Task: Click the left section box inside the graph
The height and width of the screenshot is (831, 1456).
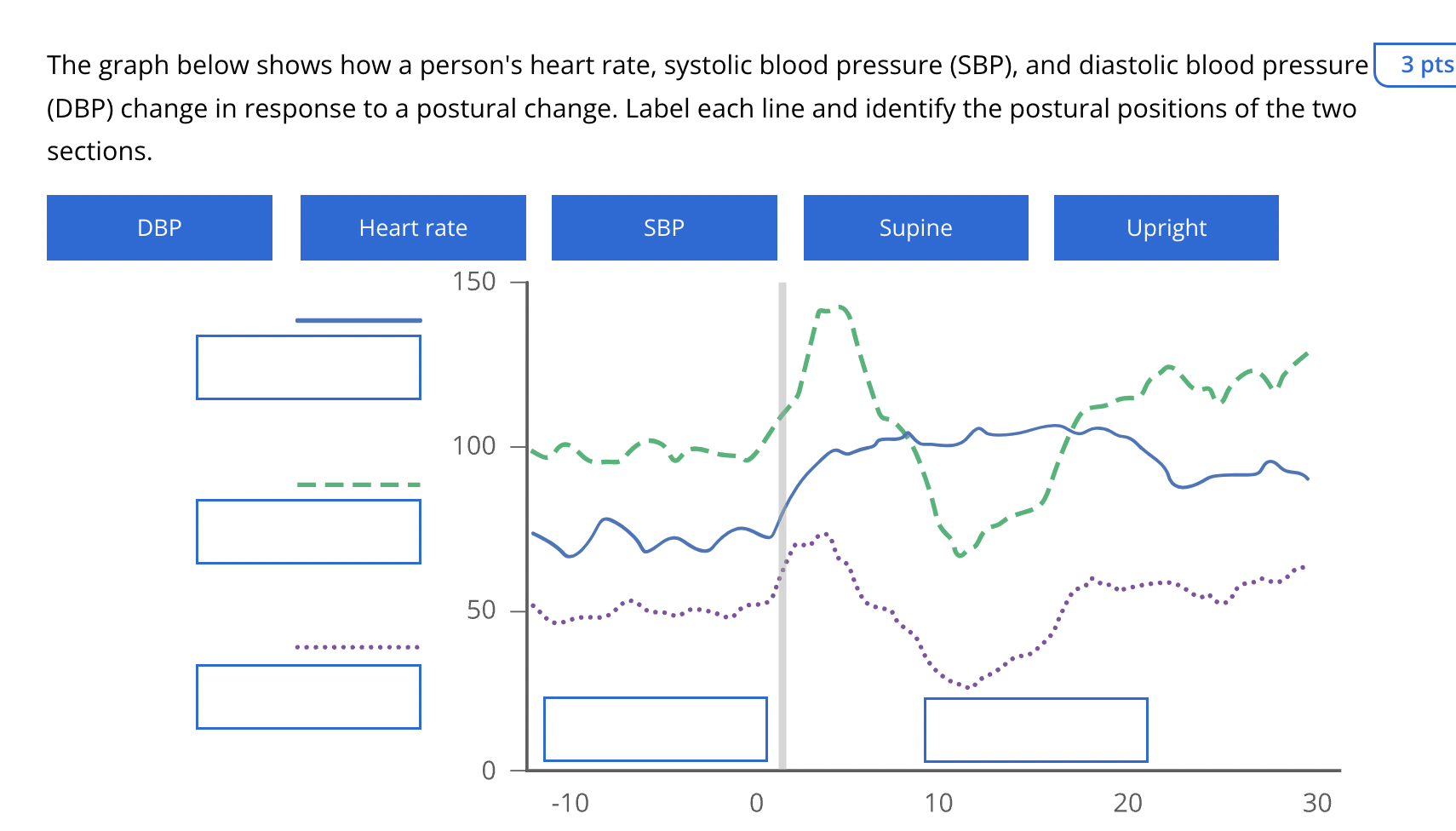Action: click(x=656, y=729)
